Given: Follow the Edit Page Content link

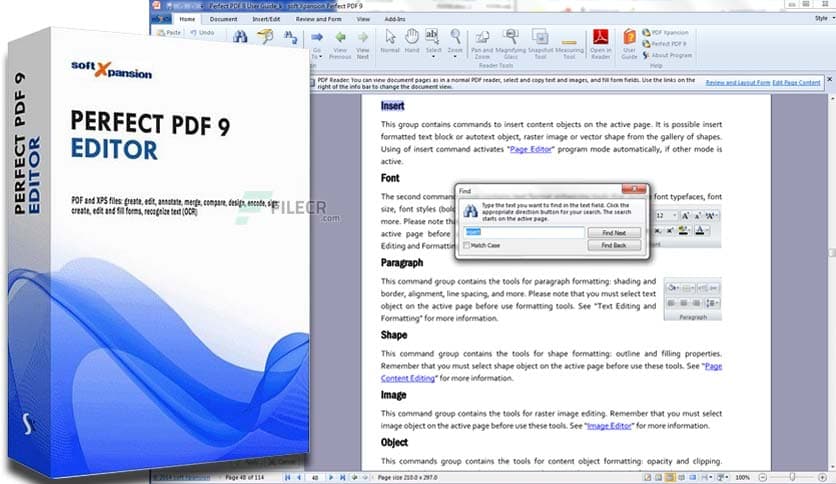Looking at the screenshot, I should [796, 83].
